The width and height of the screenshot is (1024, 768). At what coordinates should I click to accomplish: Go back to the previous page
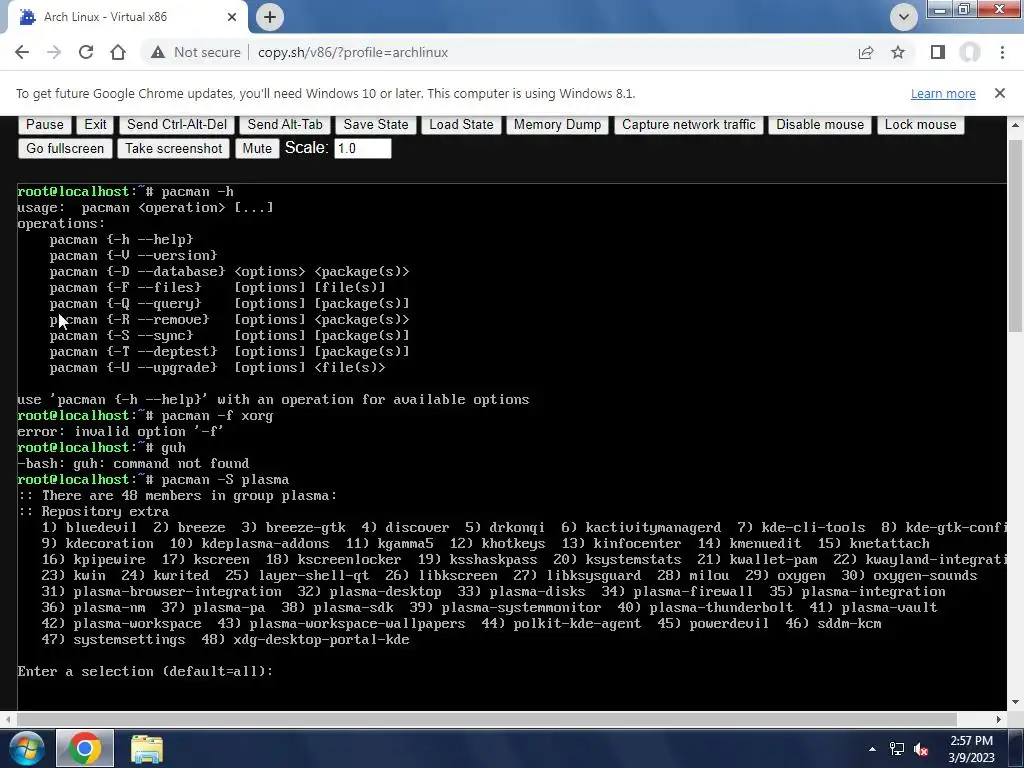coord(22,52)
